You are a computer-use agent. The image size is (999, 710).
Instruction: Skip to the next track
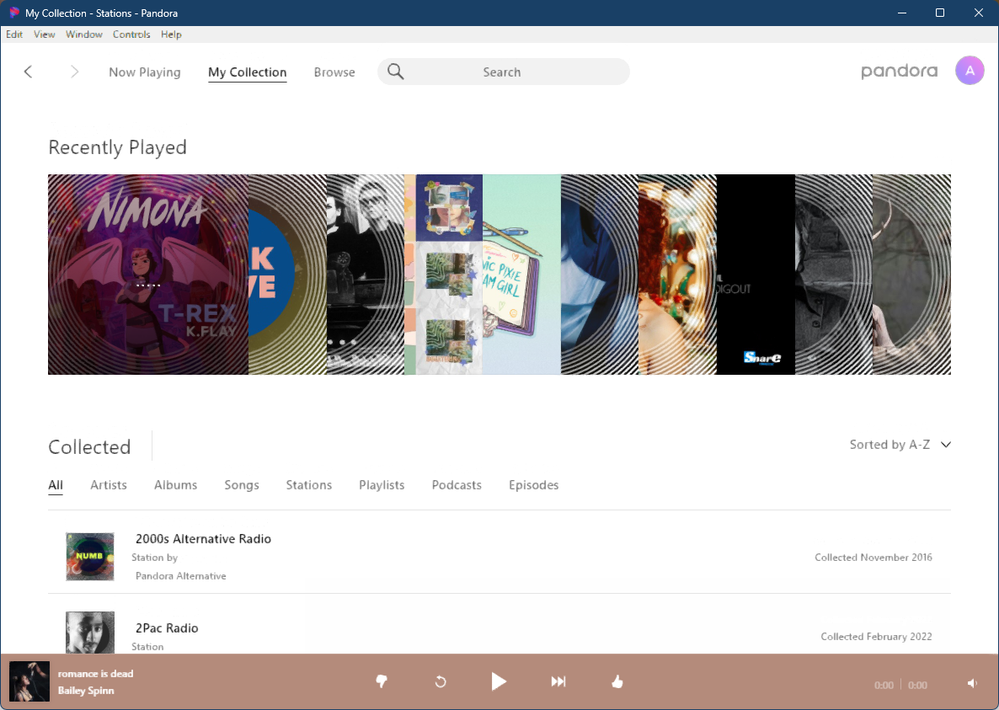pyautogui.click(x=558, y=682)
